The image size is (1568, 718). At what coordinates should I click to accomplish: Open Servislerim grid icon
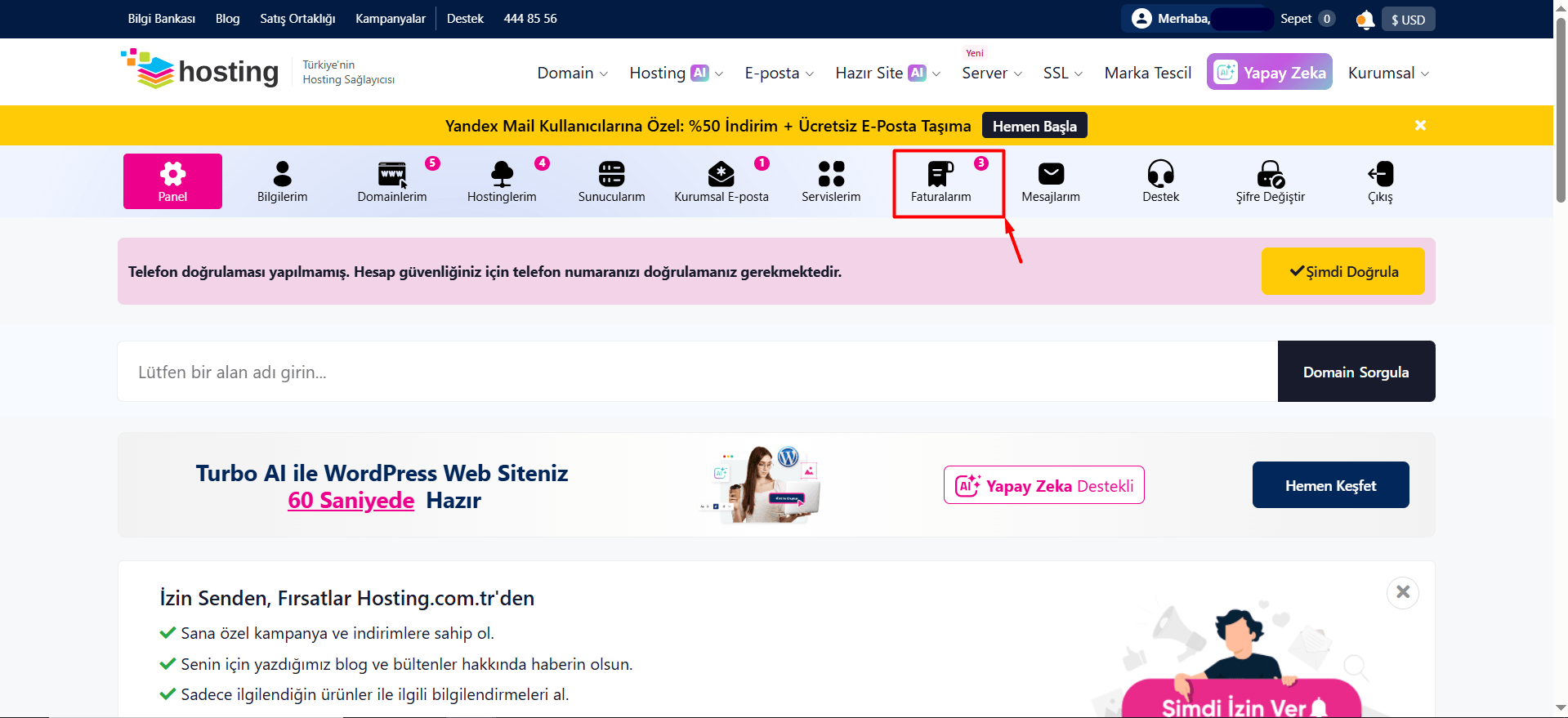(831, 173)
